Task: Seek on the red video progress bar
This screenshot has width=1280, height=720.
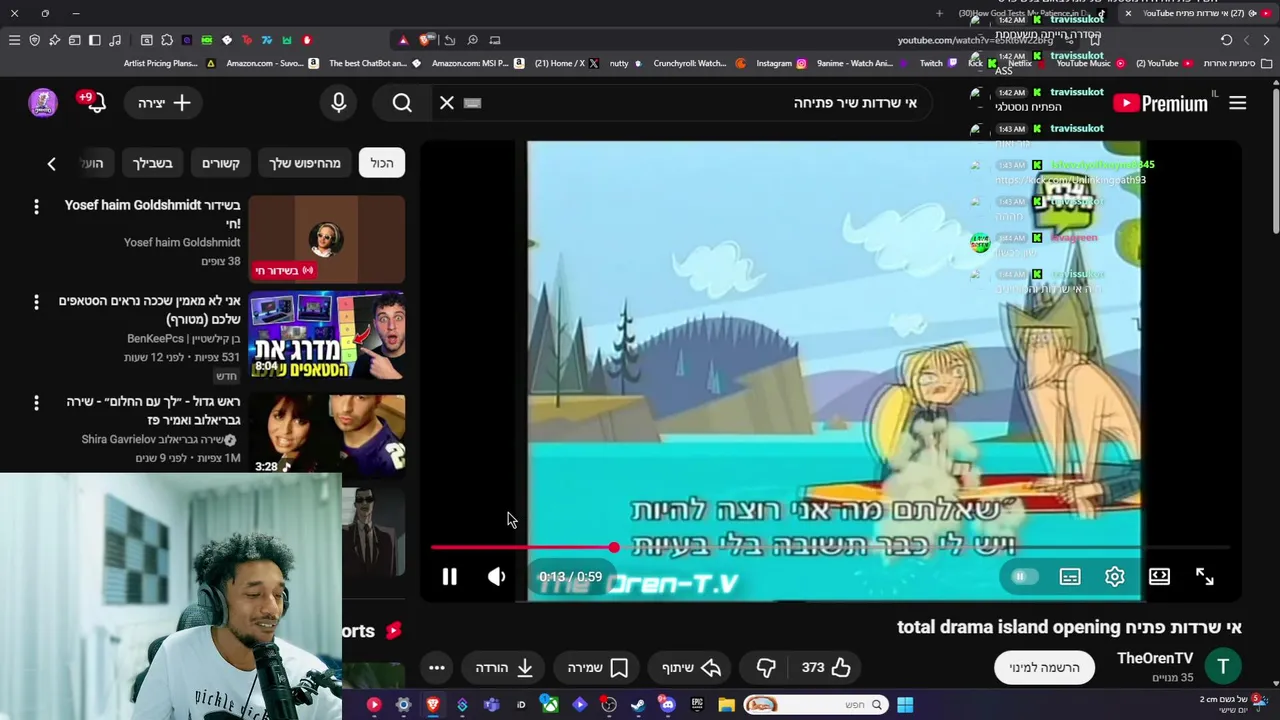Action: point(830,548)
